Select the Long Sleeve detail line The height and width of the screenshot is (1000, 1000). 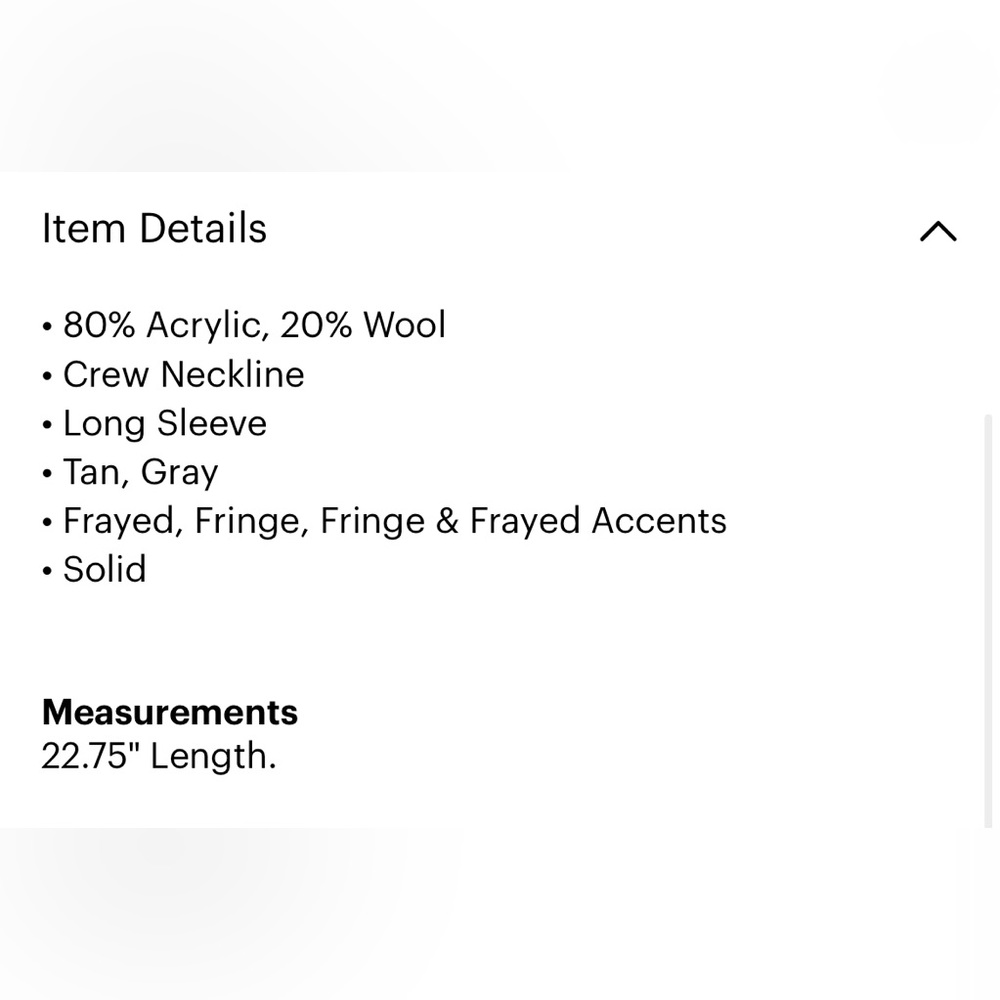pyautogui.click(x=165, y=423)
